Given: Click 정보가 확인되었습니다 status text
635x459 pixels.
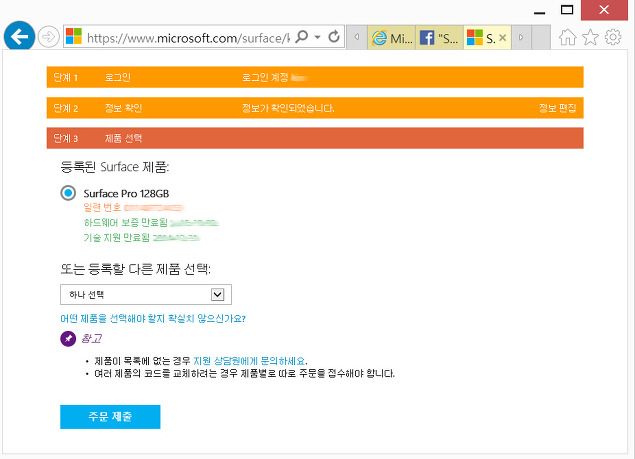Looking at the screenshot, I should [288, 108].
